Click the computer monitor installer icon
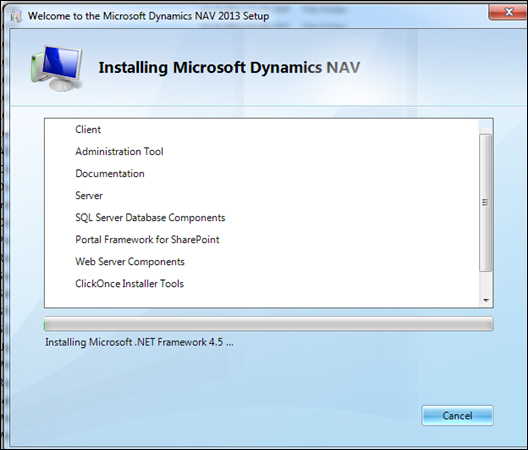 point(57,68)
